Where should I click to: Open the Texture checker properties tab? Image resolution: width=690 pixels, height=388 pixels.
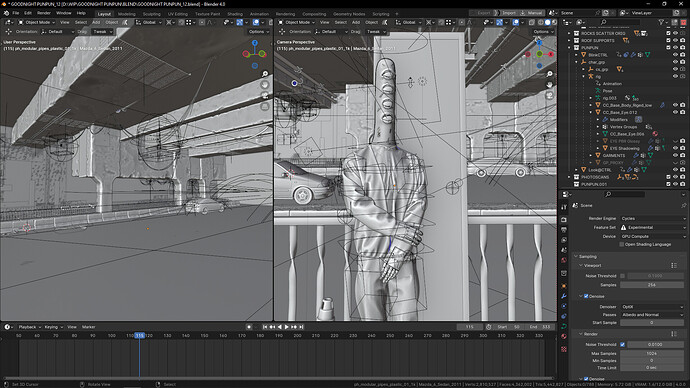click(x=564, y=349)
